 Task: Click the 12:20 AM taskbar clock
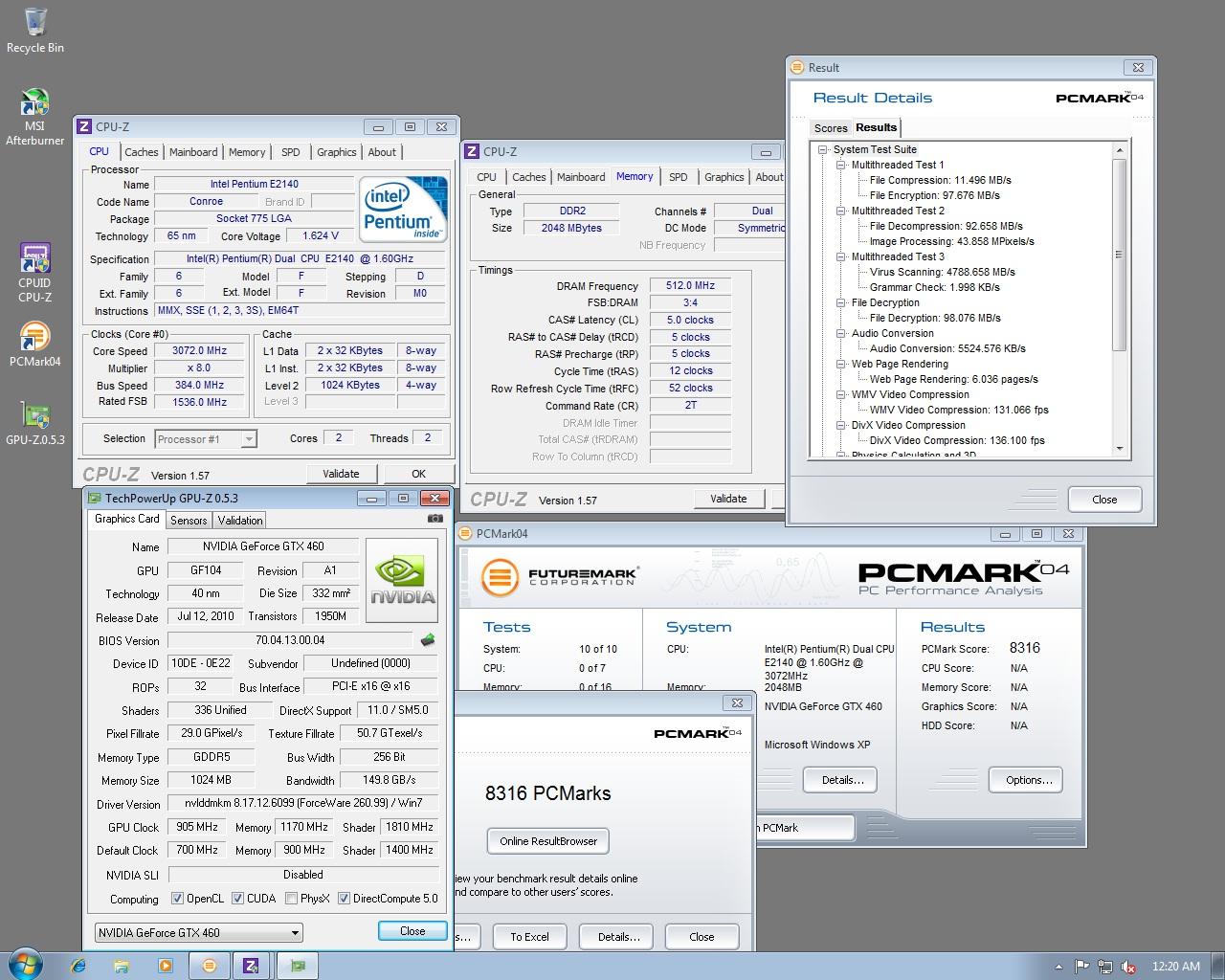pos(1176,967)
